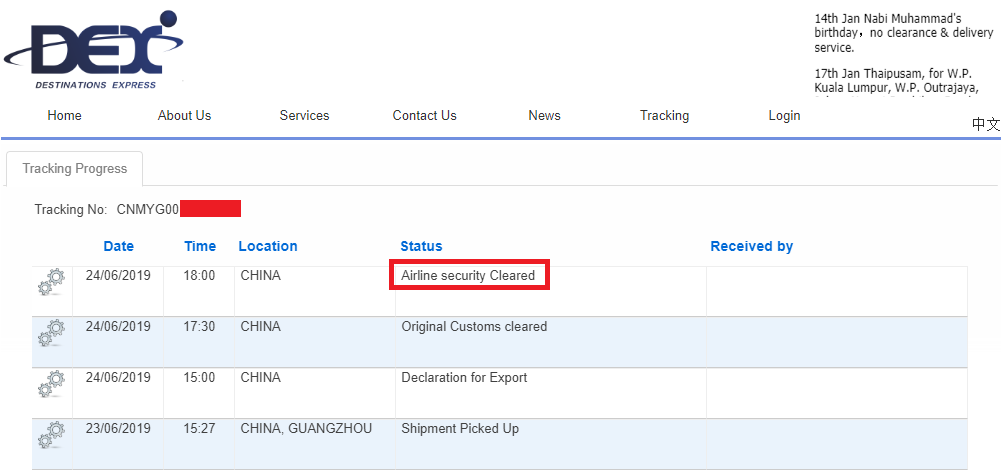Click gear icon beside Original Customs cleared row

tap(51, 334)
